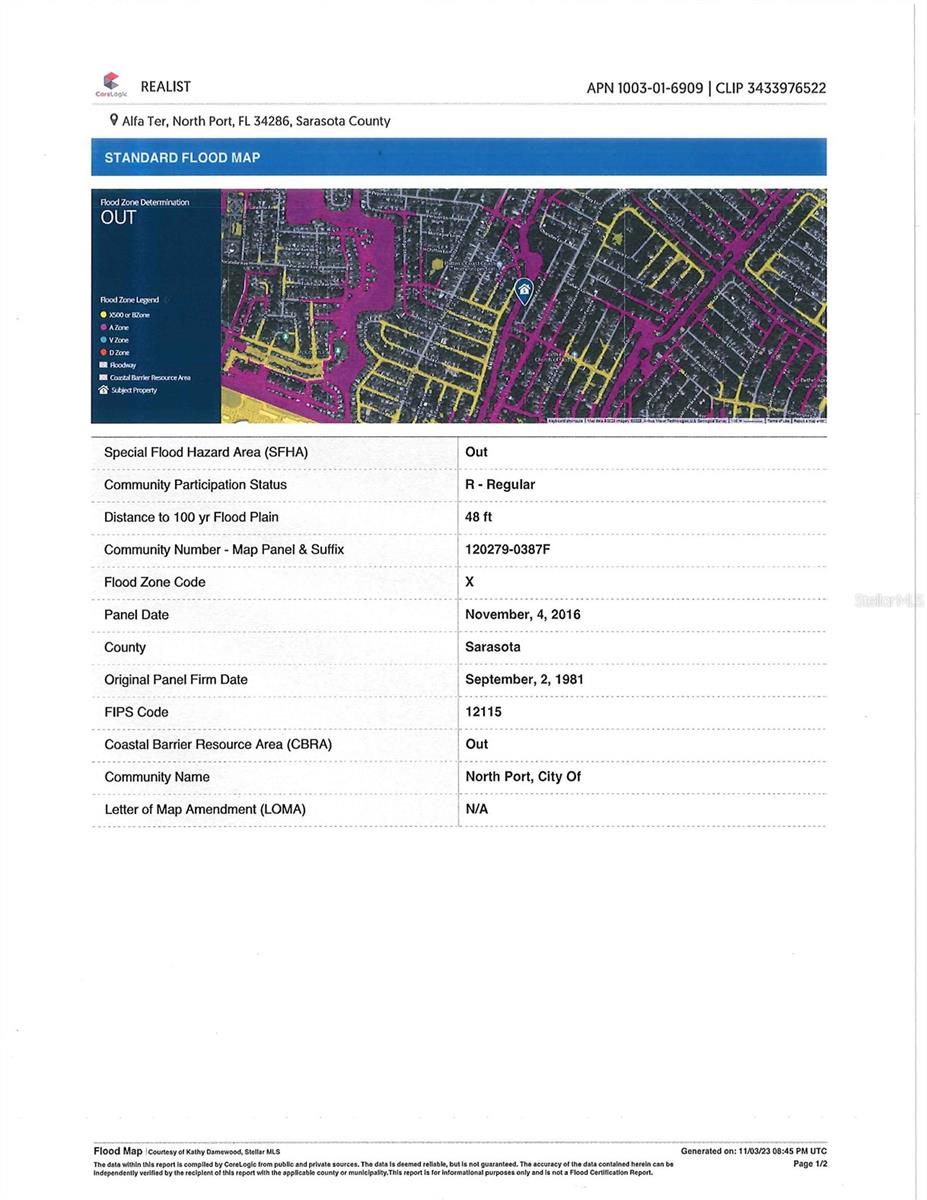Image resolution: width=927 pixels, height=1200 pixels.
Task: Click the Page 1/2 indicator in footer
Action: (x=810, y=1164)
